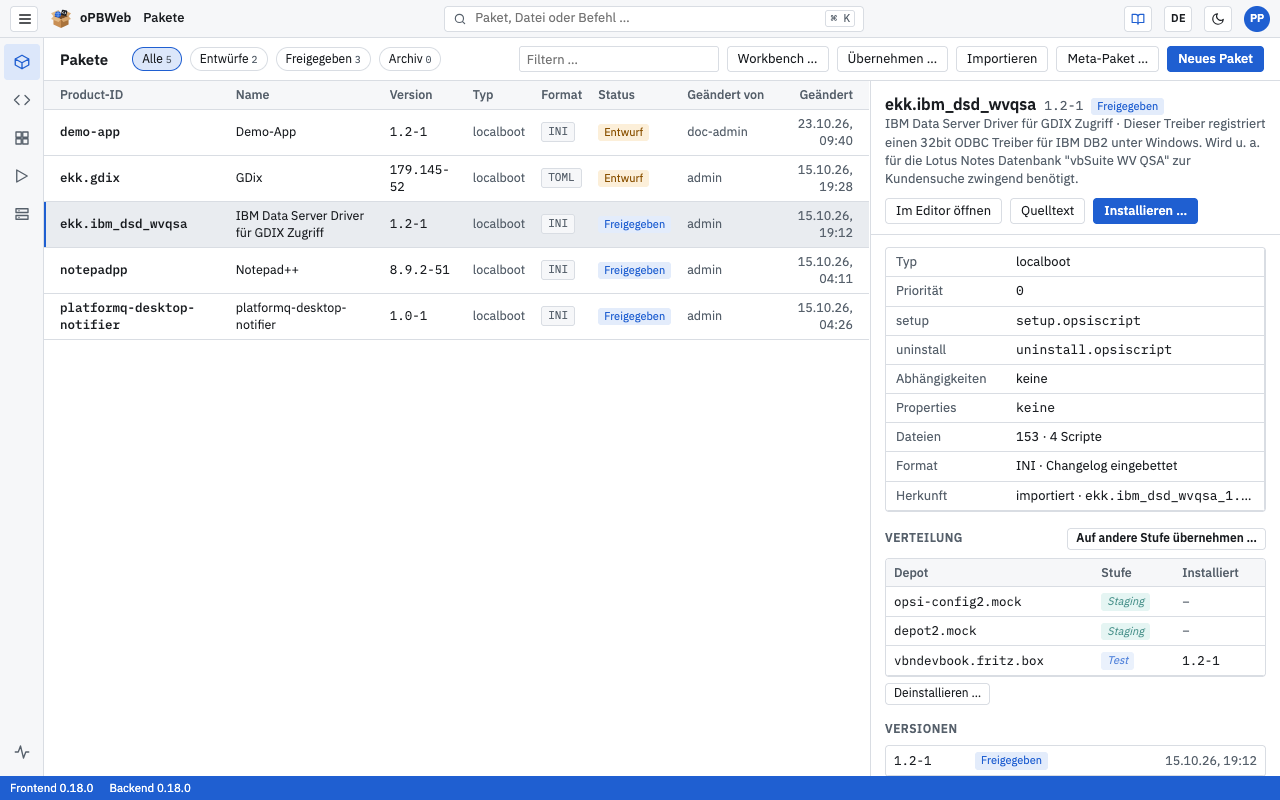Open the grid dashboard sidebar icon
1280x800 pixels.
[x=22, y=138]
